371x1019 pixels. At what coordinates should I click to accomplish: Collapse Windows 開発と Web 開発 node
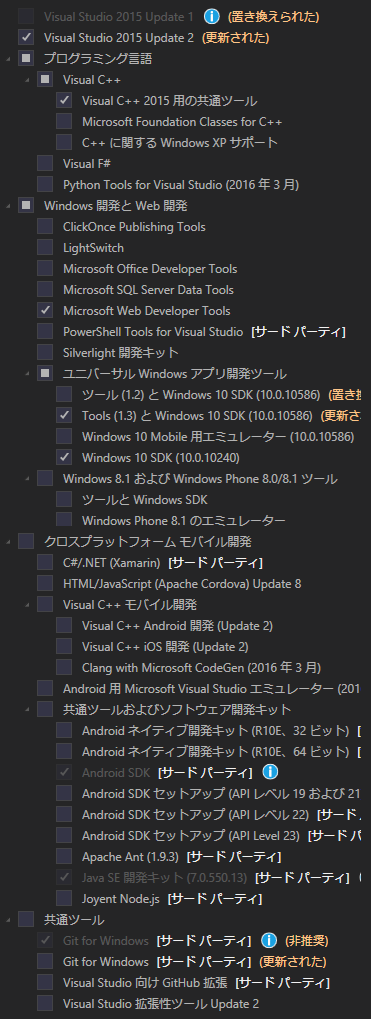8,206
